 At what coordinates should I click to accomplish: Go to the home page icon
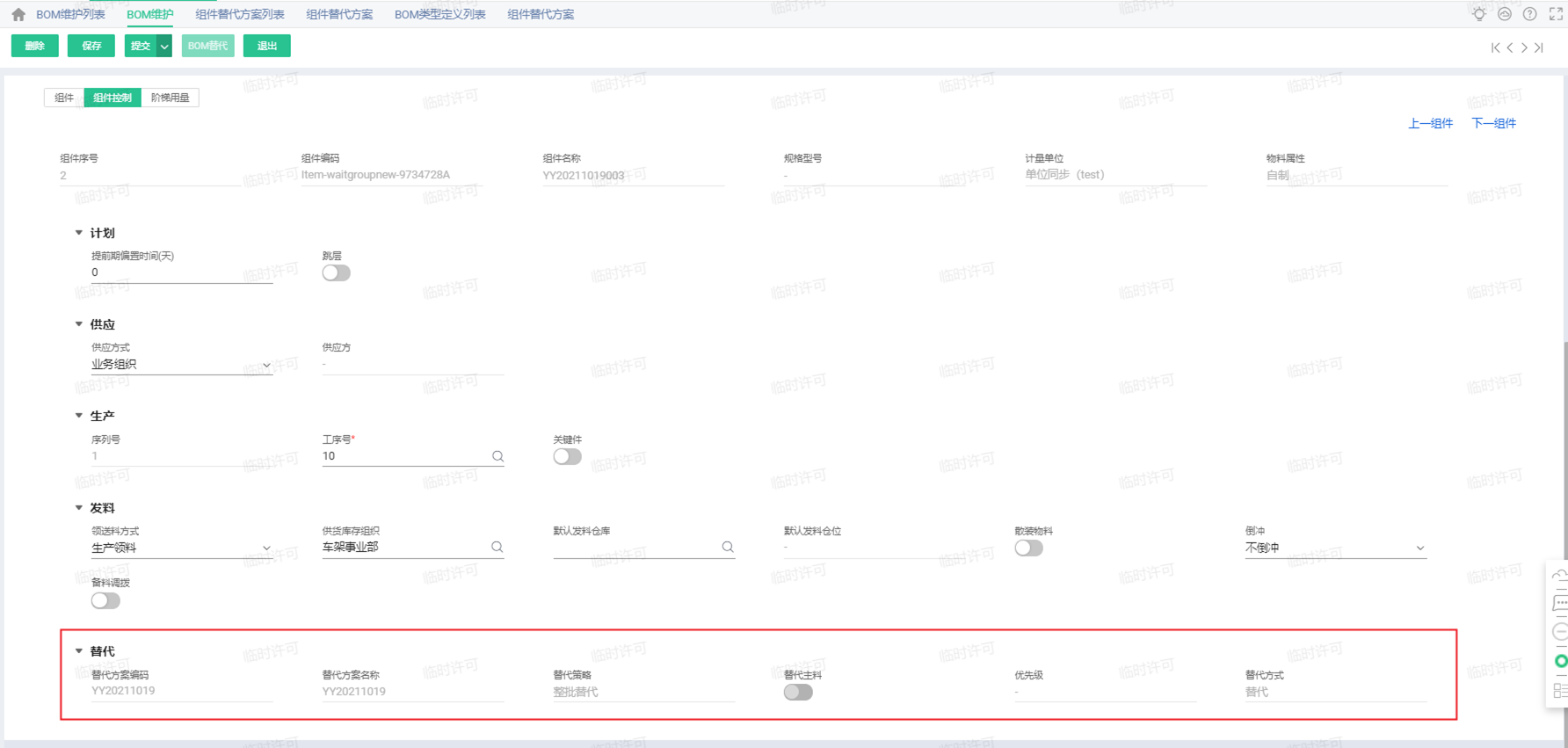(18, 14)
